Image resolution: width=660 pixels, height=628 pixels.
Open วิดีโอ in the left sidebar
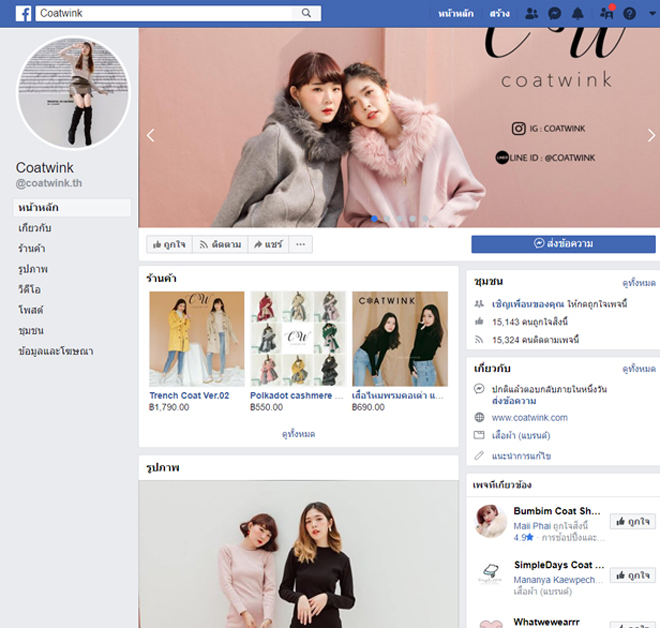(29, 290)
